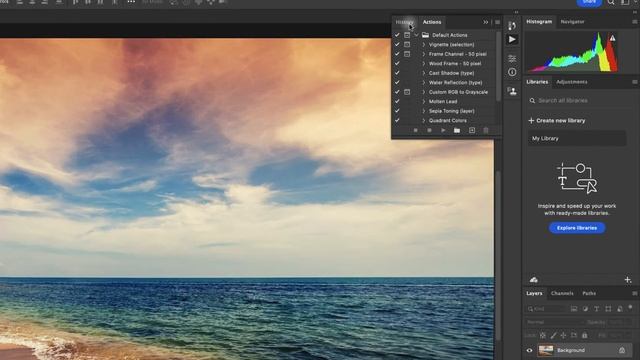640x360 pixels.
Task: Select the Histogram tab
Action: tap(539, 22)
